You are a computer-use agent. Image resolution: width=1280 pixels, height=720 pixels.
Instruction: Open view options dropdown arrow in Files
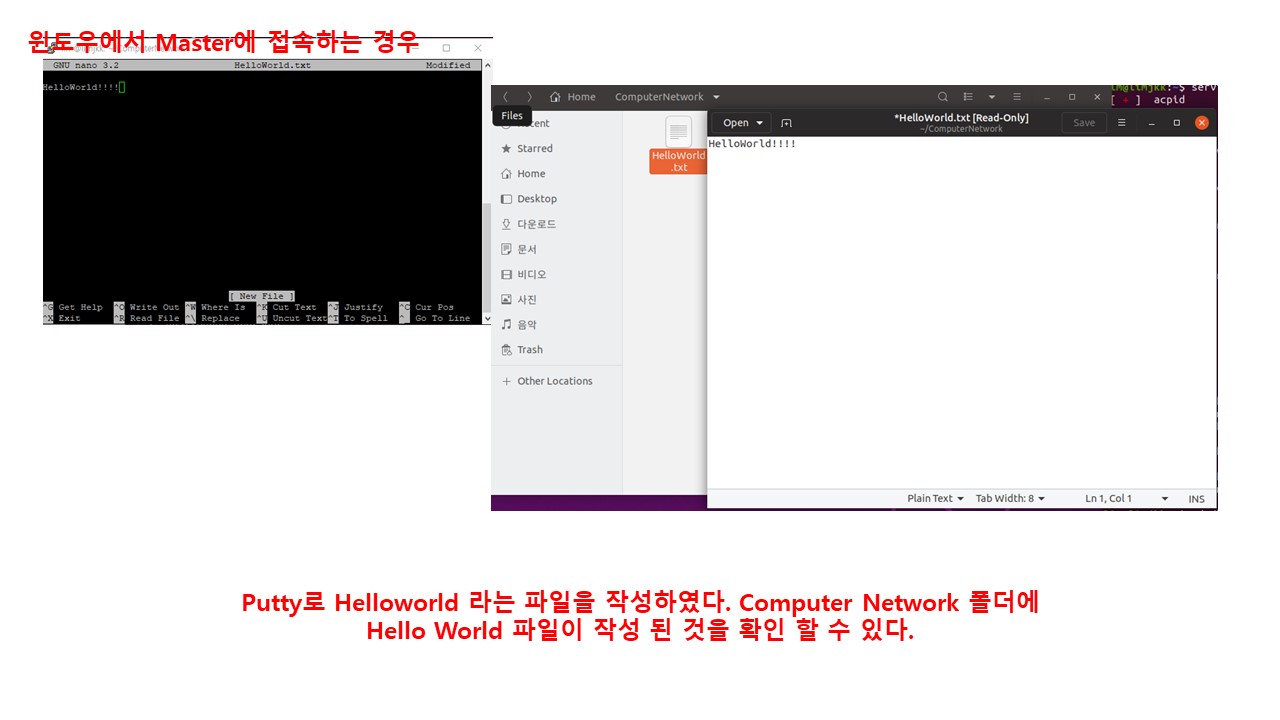tap(992, 97)
